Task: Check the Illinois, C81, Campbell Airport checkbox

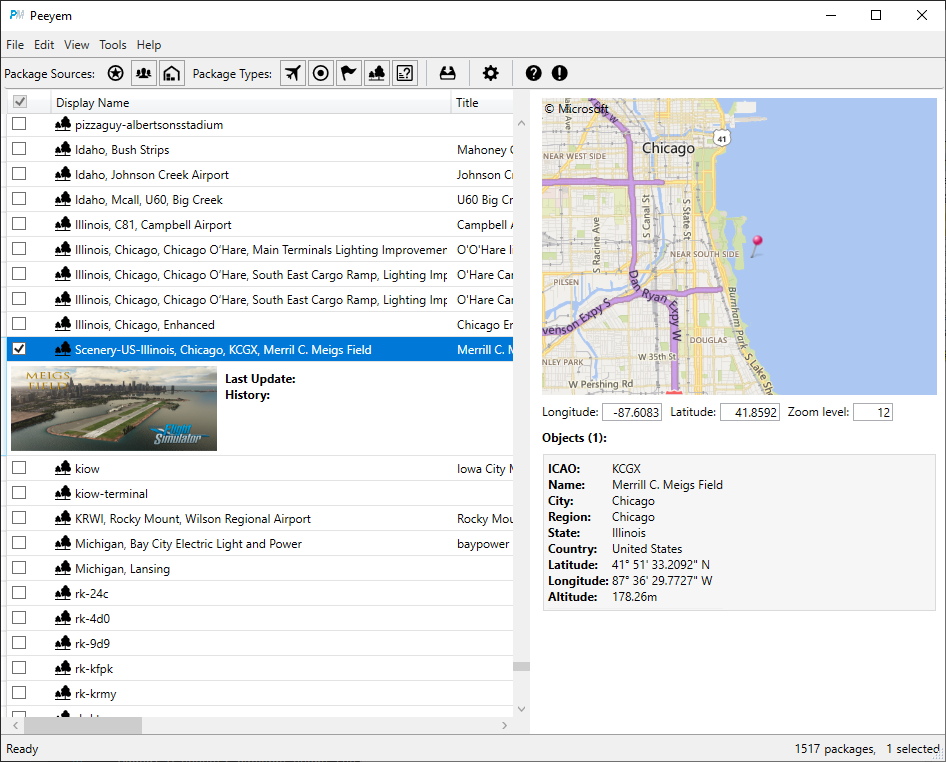Action: coord(19,224)
